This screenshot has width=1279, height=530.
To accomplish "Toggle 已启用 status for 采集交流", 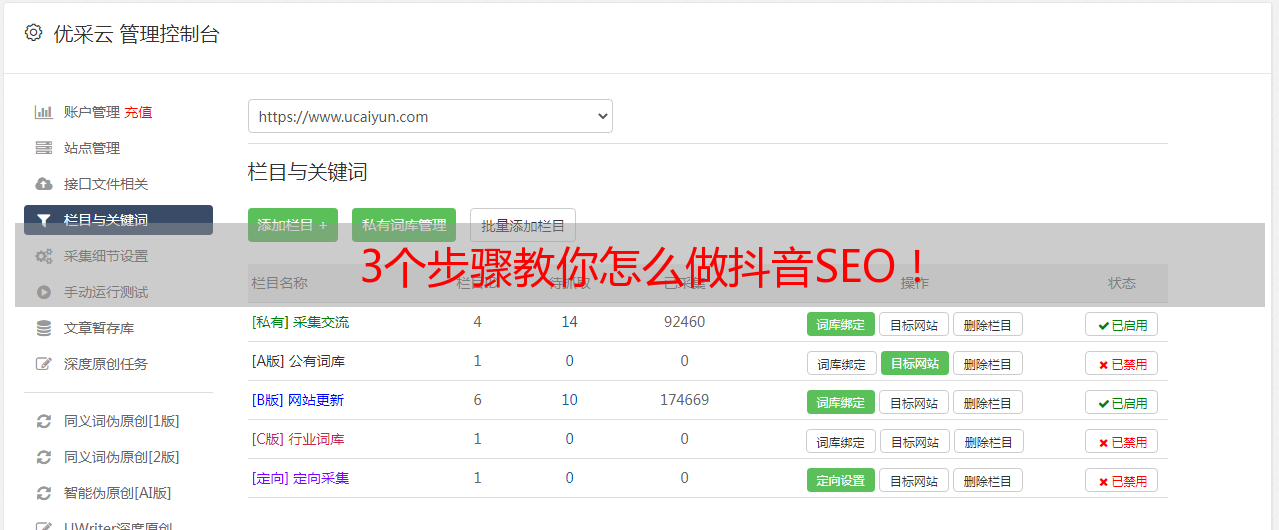I will [x=1122, y=324].
